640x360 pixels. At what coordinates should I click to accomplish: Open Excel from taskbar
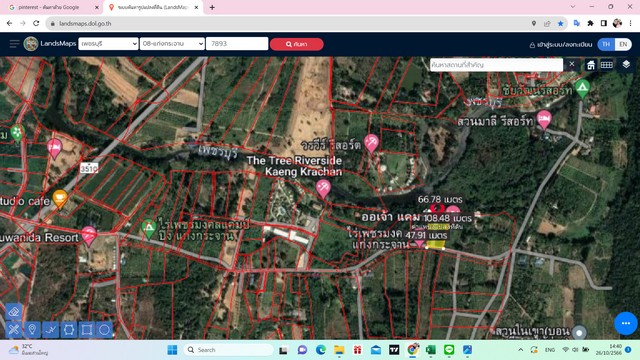[x=431, y=350]
